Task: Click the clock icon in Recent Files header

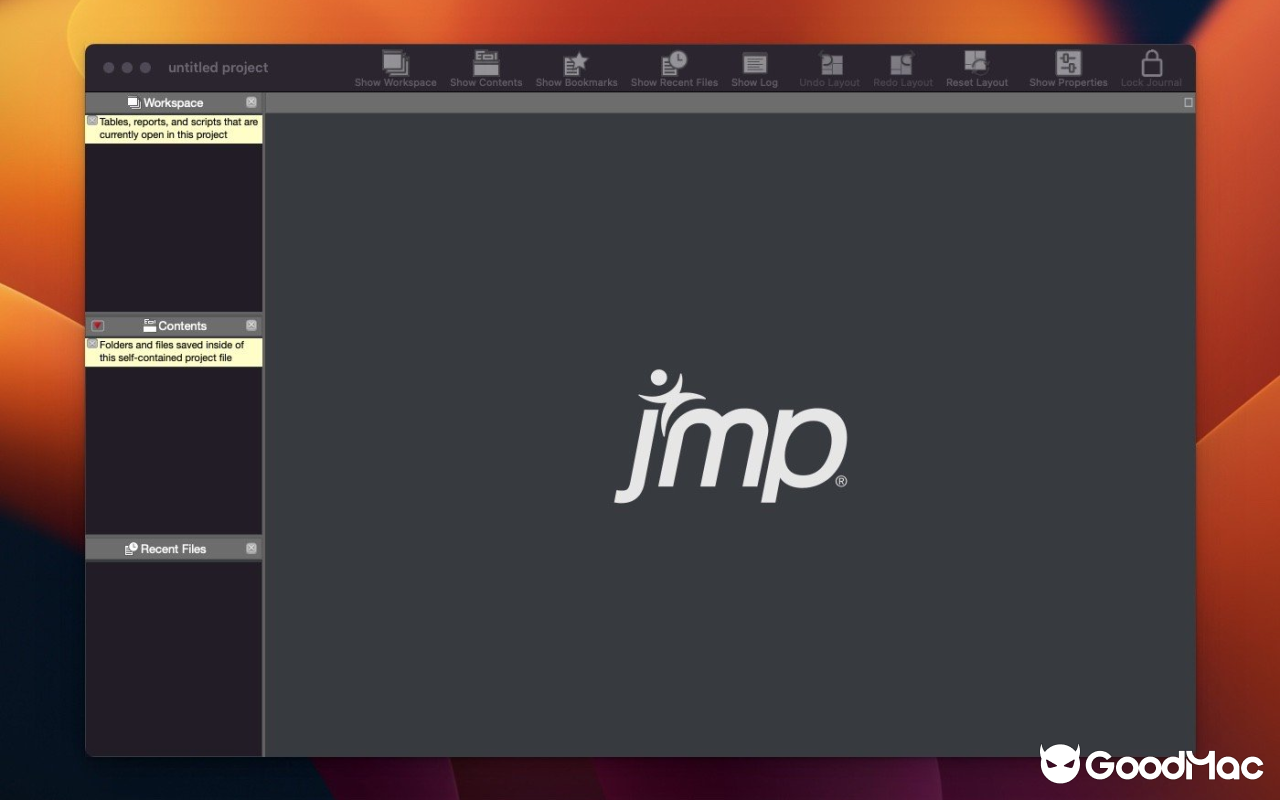Action: pyautogui.click(x=130, y=548)
